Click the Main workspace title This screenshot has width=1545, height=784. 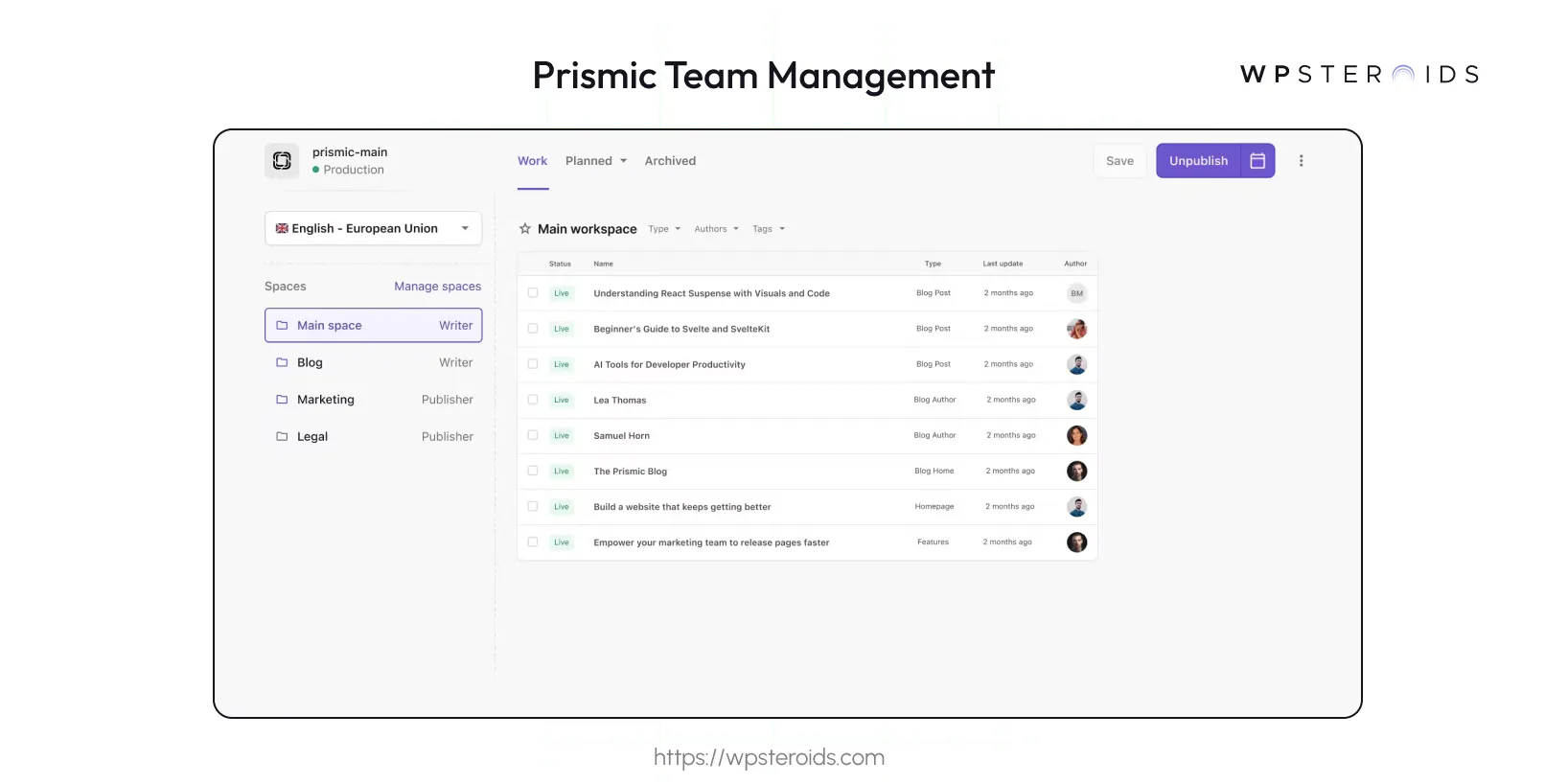pos(587,229)
